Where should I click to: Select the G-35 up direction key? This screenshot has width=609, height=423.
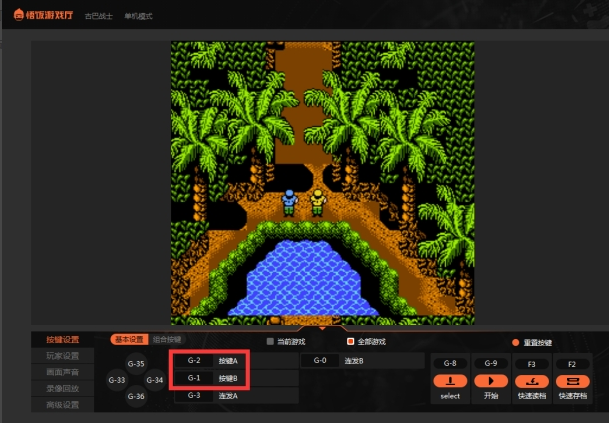(136, 364)
